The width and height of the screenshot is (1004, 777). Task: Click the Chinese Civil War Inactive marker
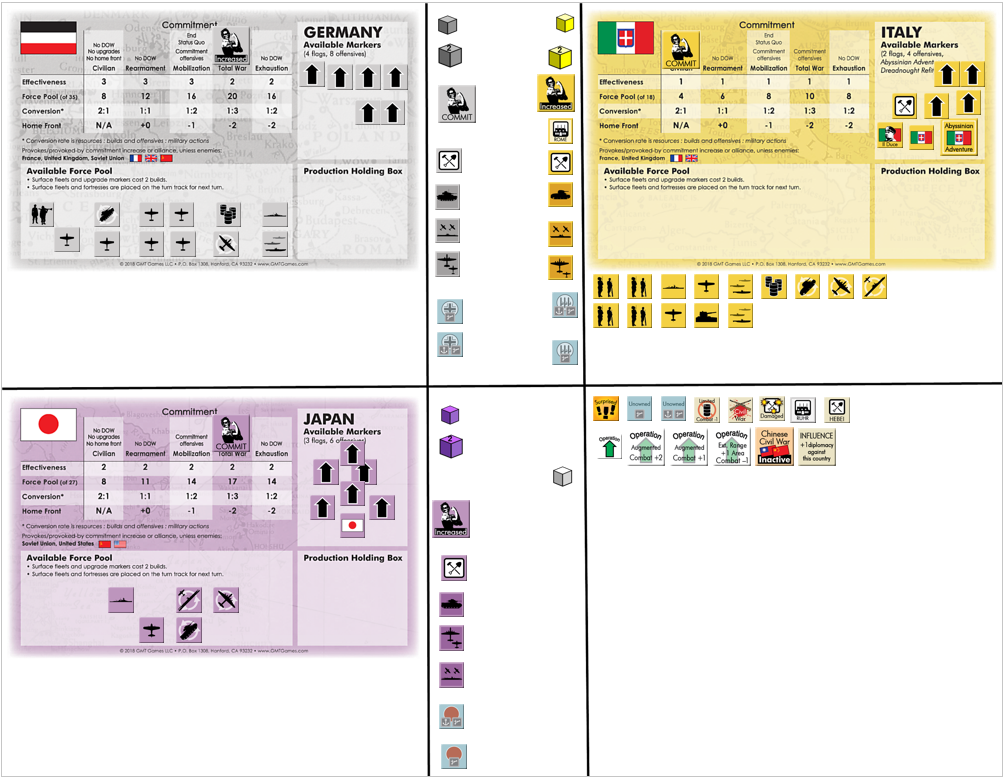tap(774, 447)
